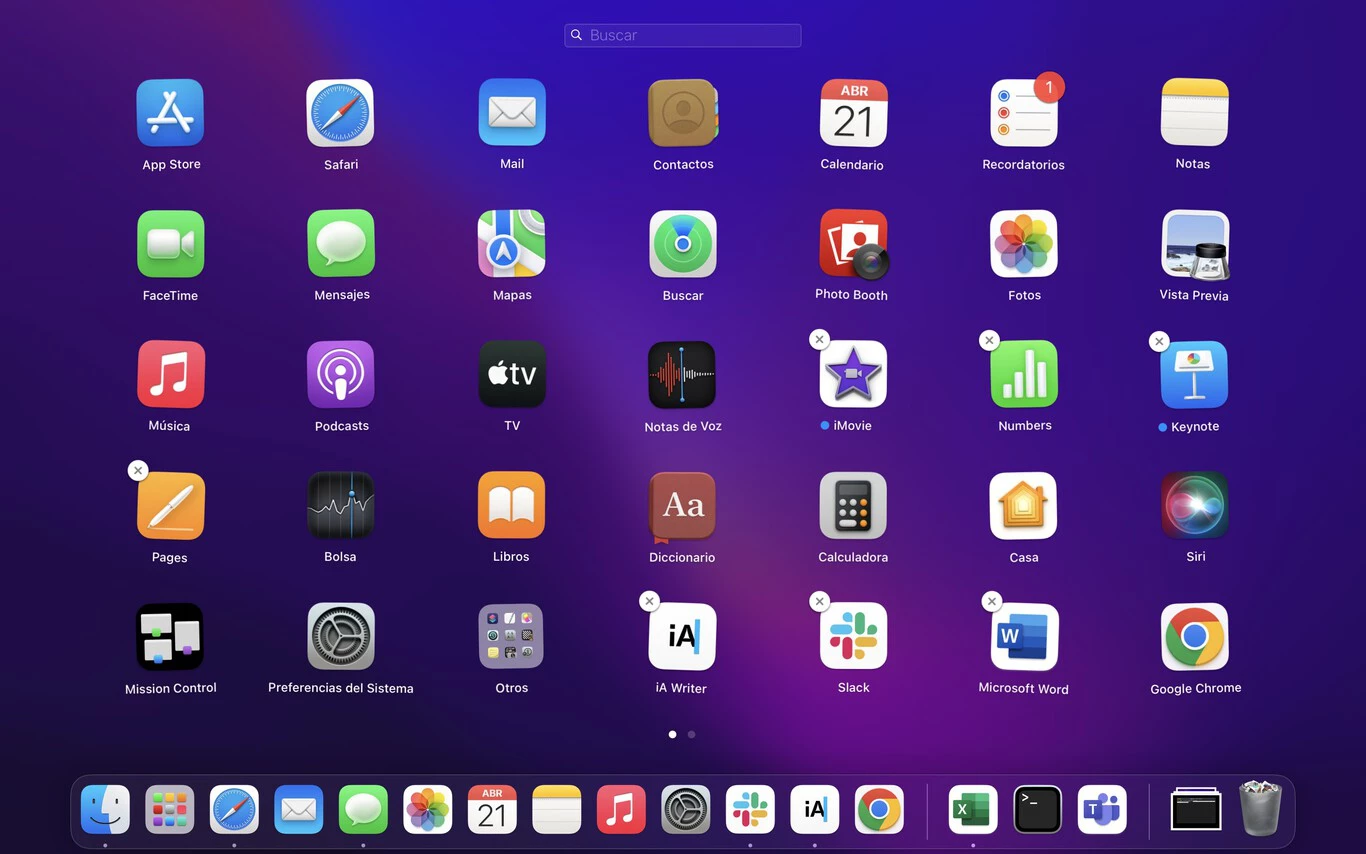Viewport: 1366px width, 854px height.
Task: Open System Preferences from the Dock
Action: click(686, 809)
